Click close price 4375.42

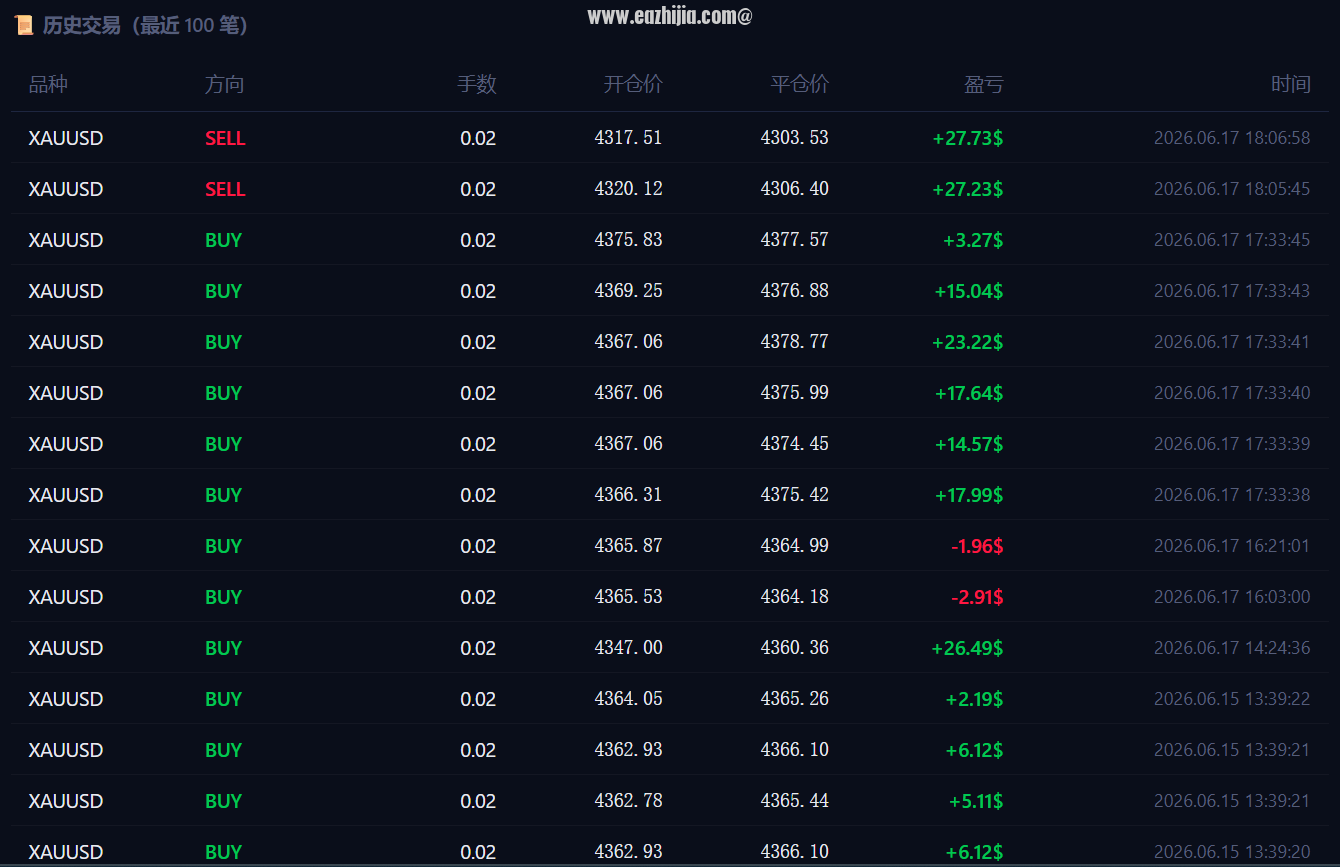[x=795, y=495]
